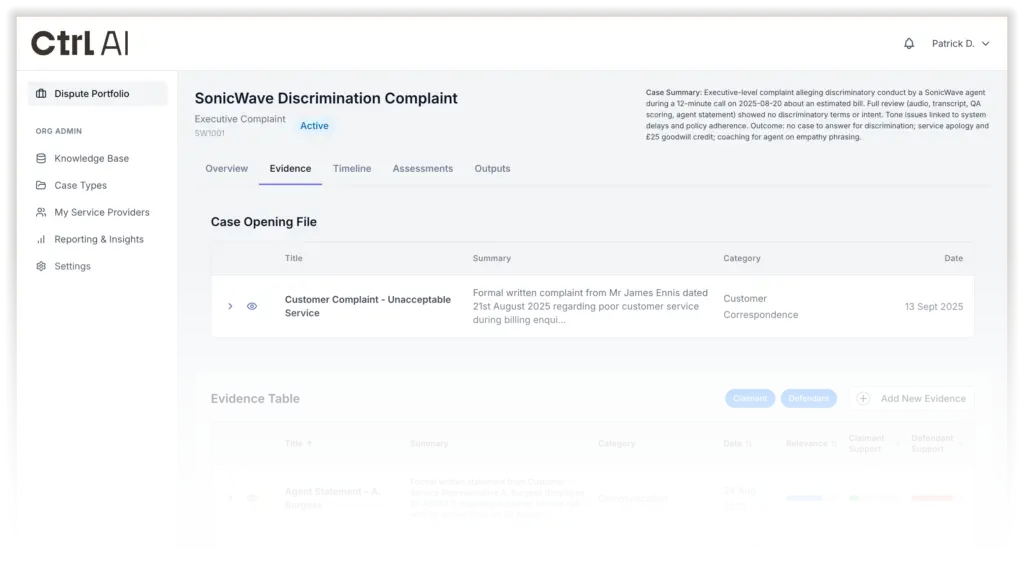This screenshot has height=574, width=1024.
Task: Click the notification bell icon
Action: (909, 44)
